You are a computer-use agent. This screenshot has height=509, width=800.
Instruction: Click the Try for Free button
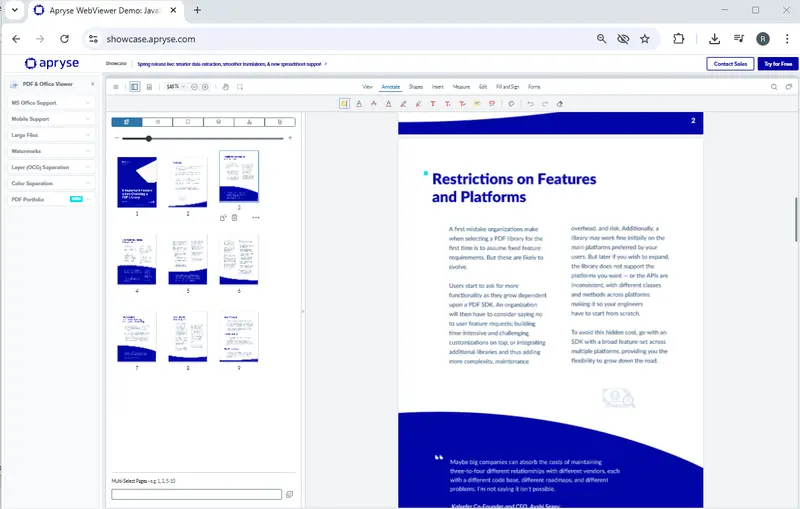[778, 64]
